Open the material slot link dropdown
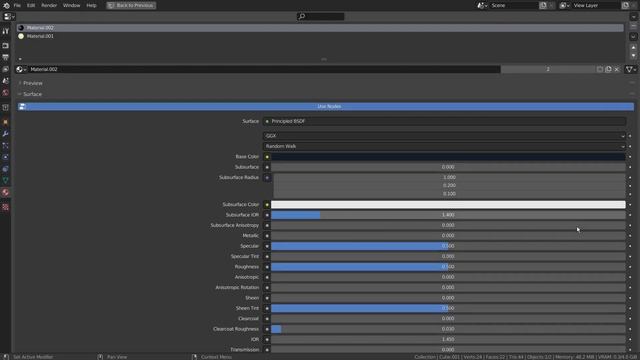Viewport: 640px width, 360px height. coord(631,69)
